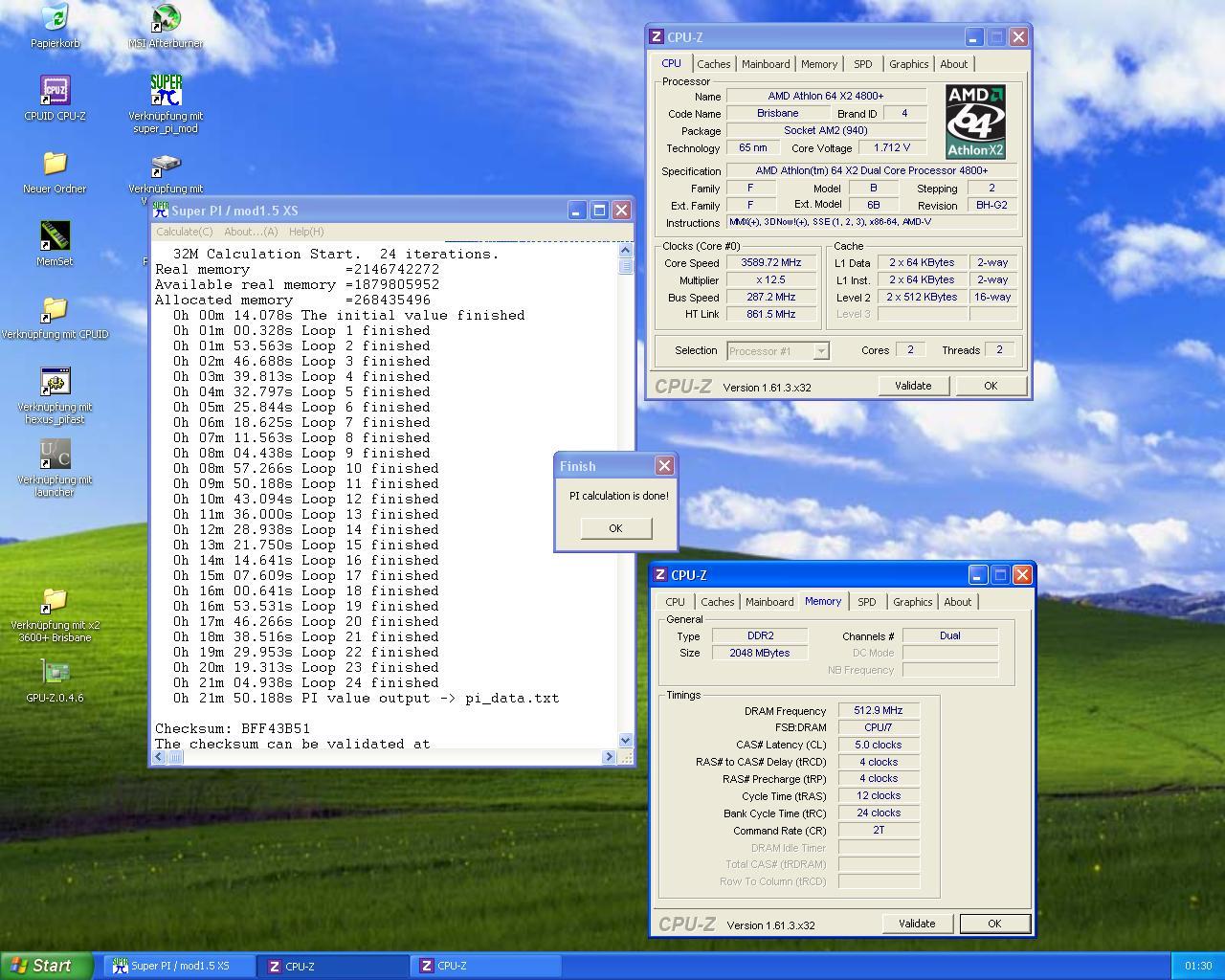Select the first CPU-Z taskbar button
1225x980 pixels.
pyautogui.click(x=334, y=966)
